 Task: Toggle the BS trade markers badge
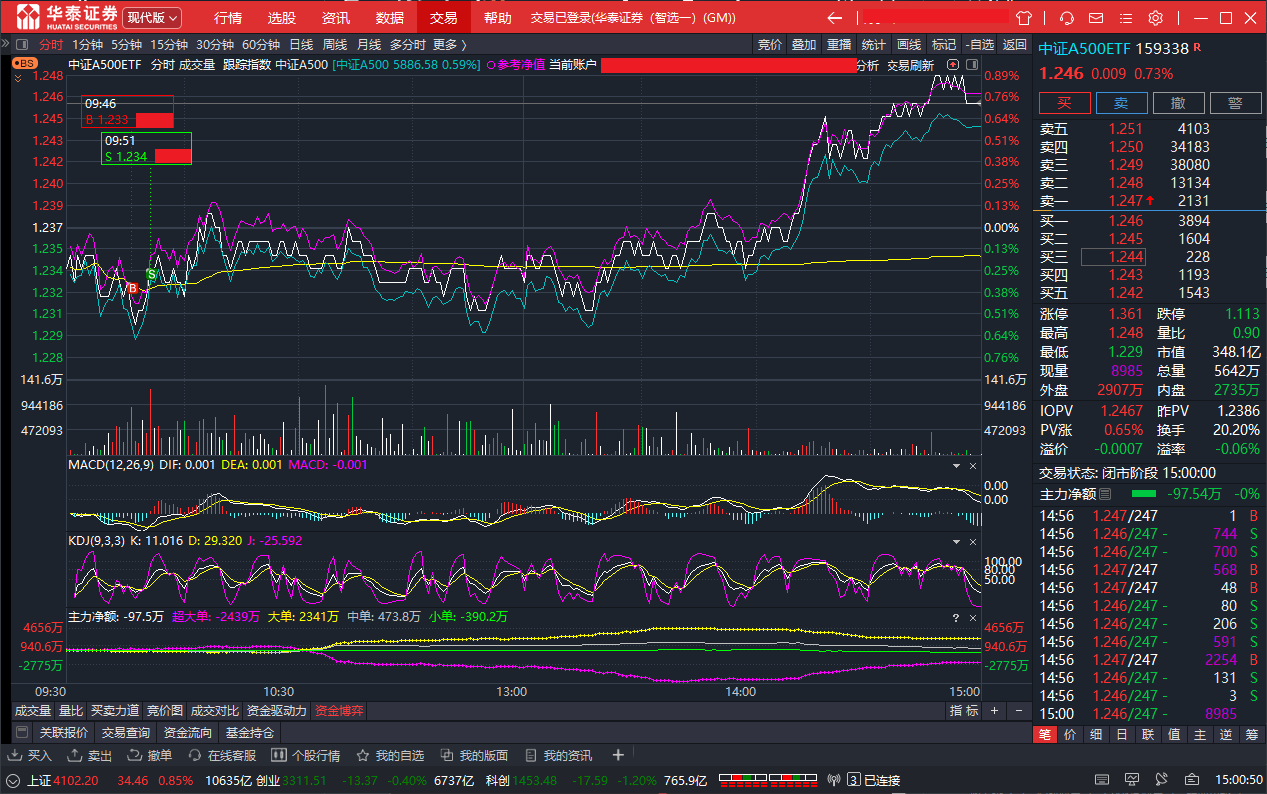coord(24,63)
